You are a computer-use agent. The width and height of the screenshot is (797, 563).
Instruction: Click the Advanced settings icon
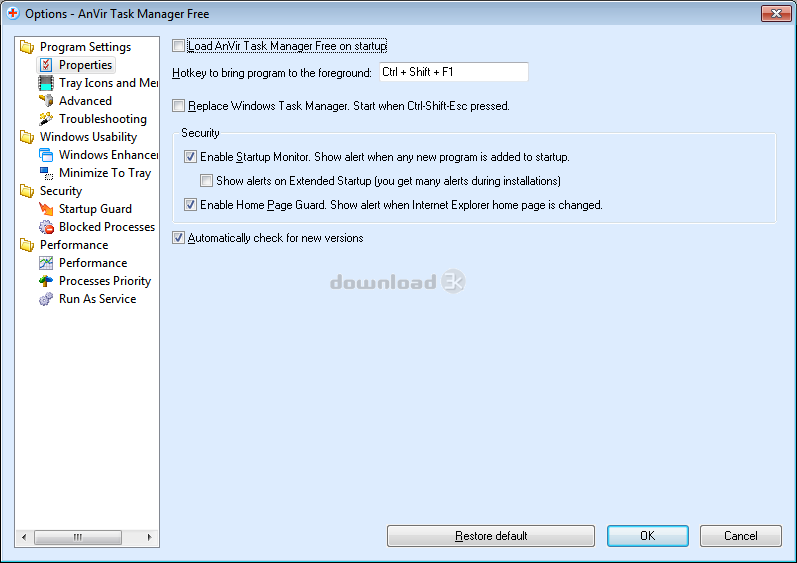(x=46, y=101)
